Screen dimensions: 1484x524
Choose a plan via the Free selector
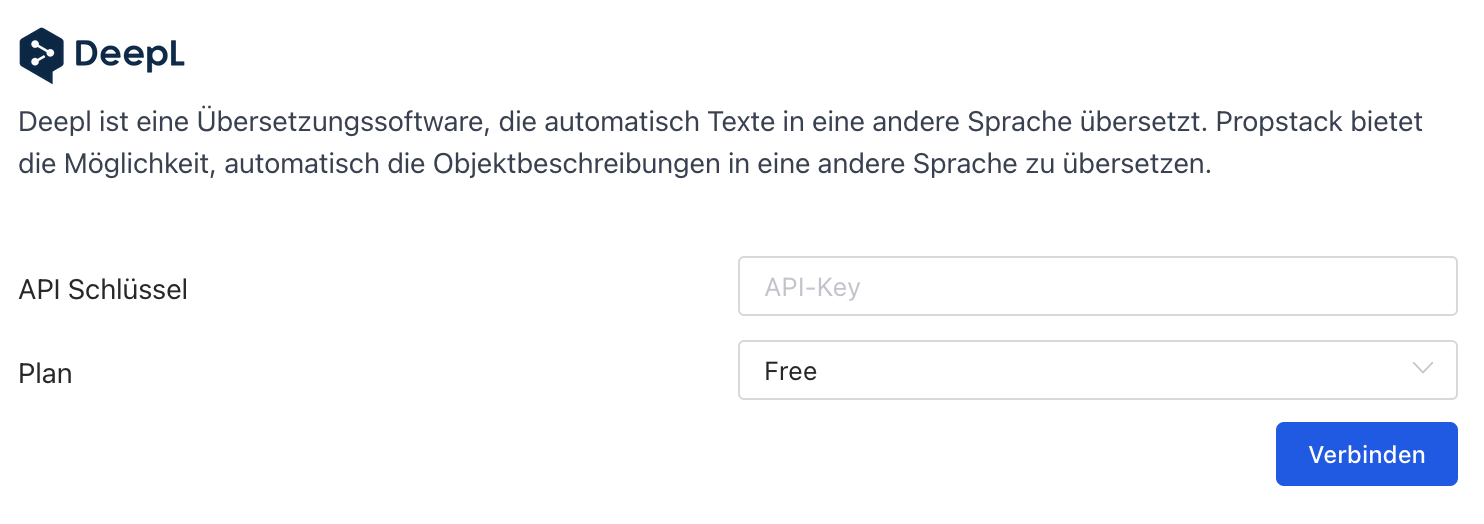tap(1098, 370)
